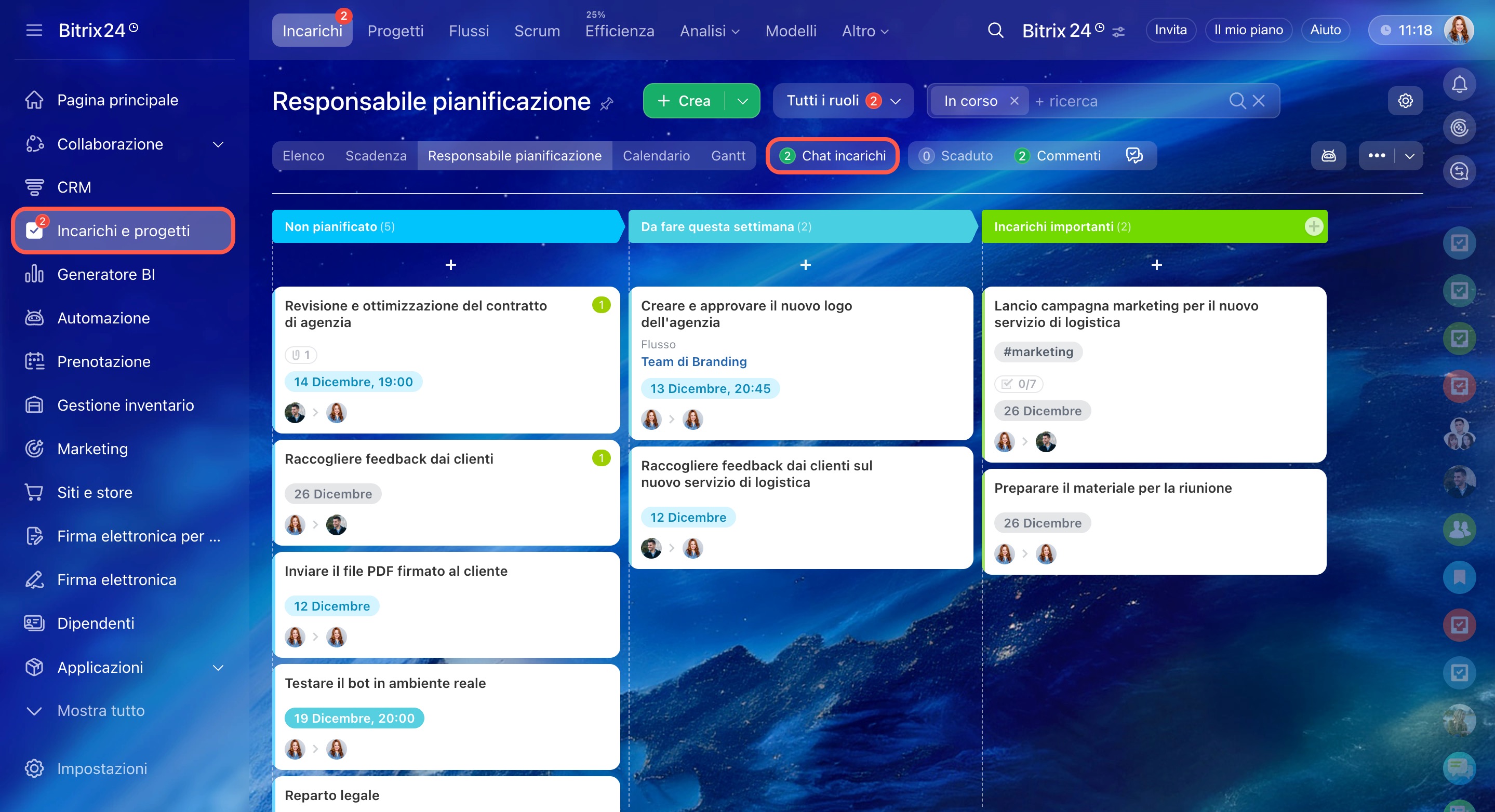Click the pin icon beside page title

coord(607,104)
